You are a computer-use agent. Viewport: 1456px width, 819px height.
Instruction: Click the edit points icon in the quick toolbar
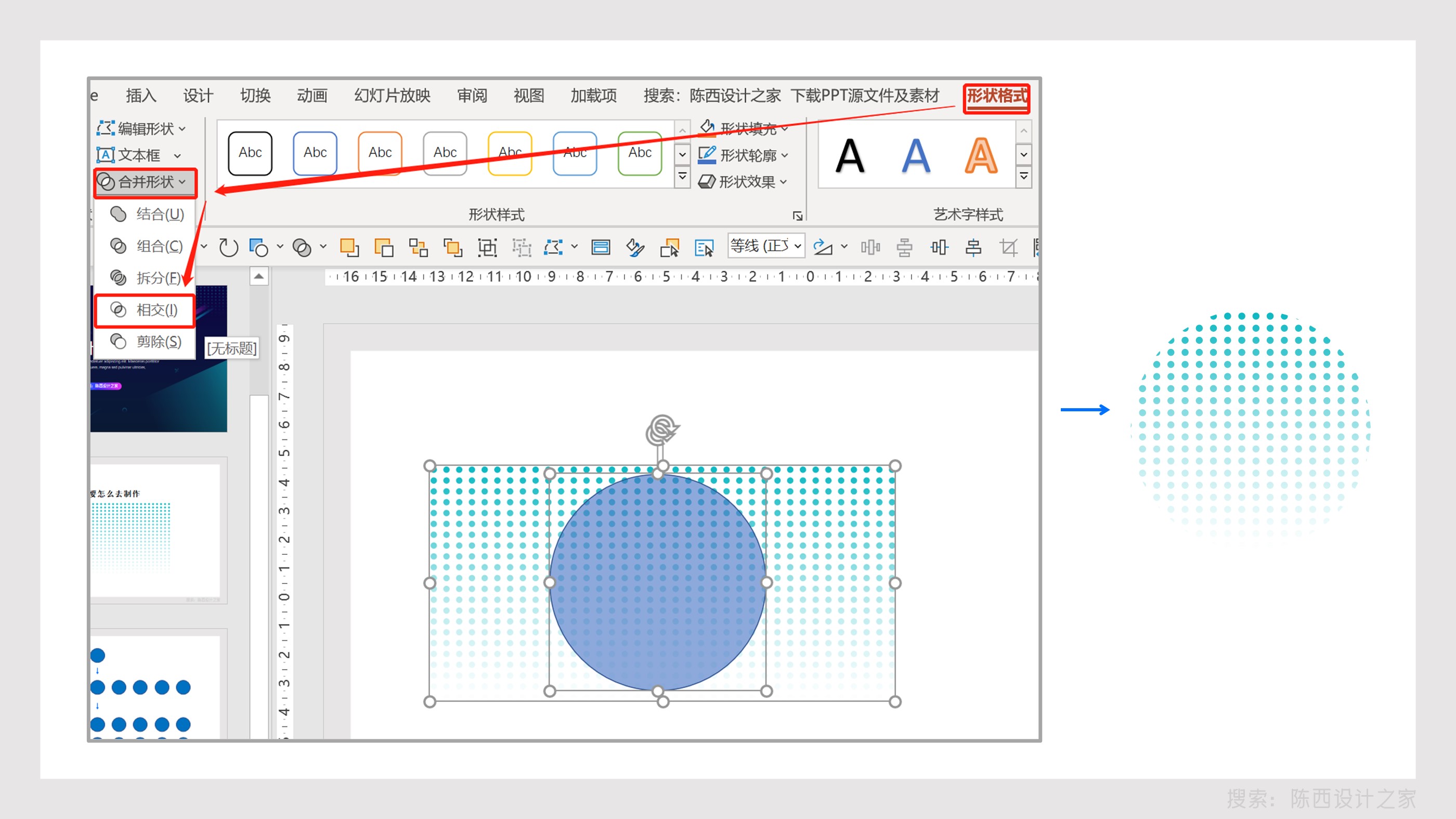coord(553,248)
